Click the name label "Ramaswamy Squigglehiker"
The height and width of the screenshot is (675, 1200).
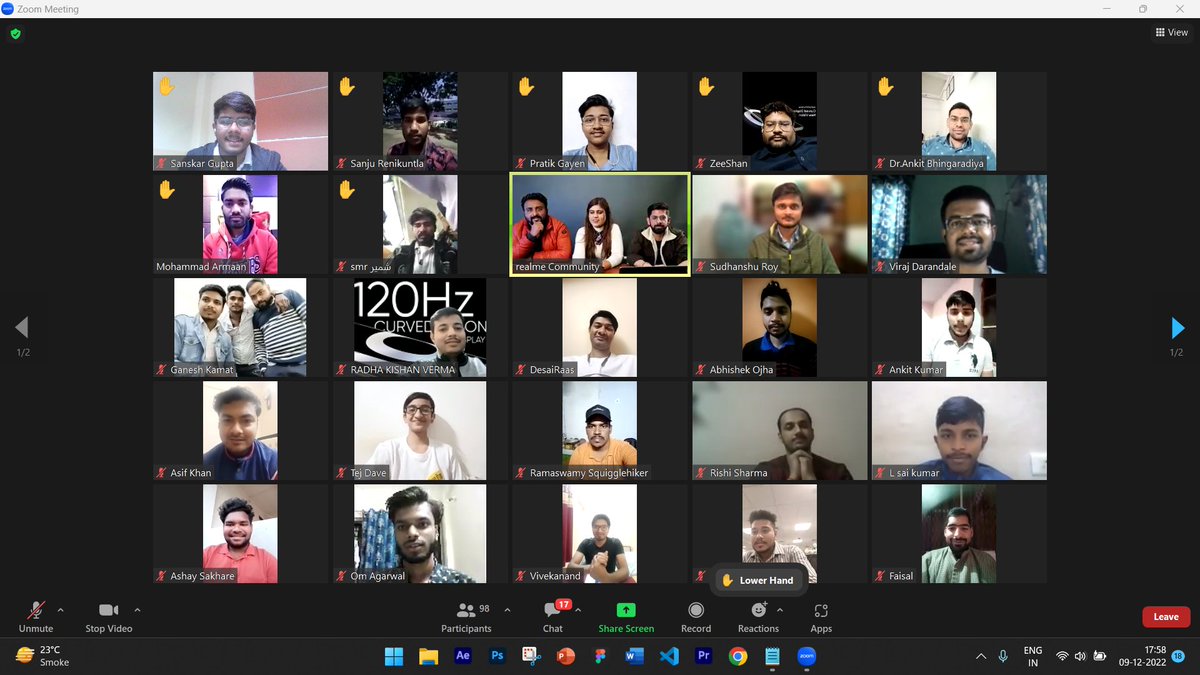tap(589, 473)
